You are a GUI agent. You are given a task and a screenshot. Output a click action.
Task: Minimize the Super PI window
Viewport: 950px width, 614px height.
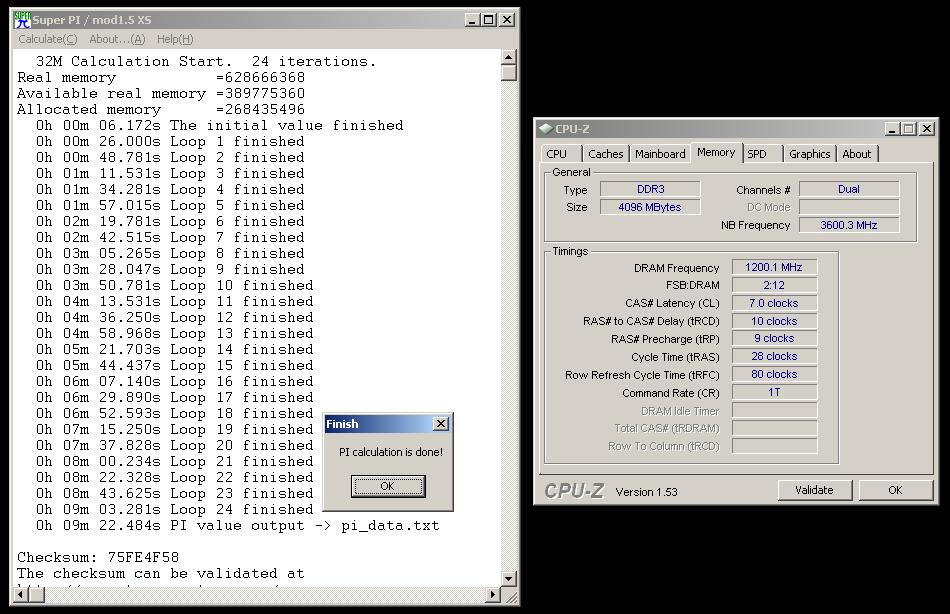pos(473,20)
